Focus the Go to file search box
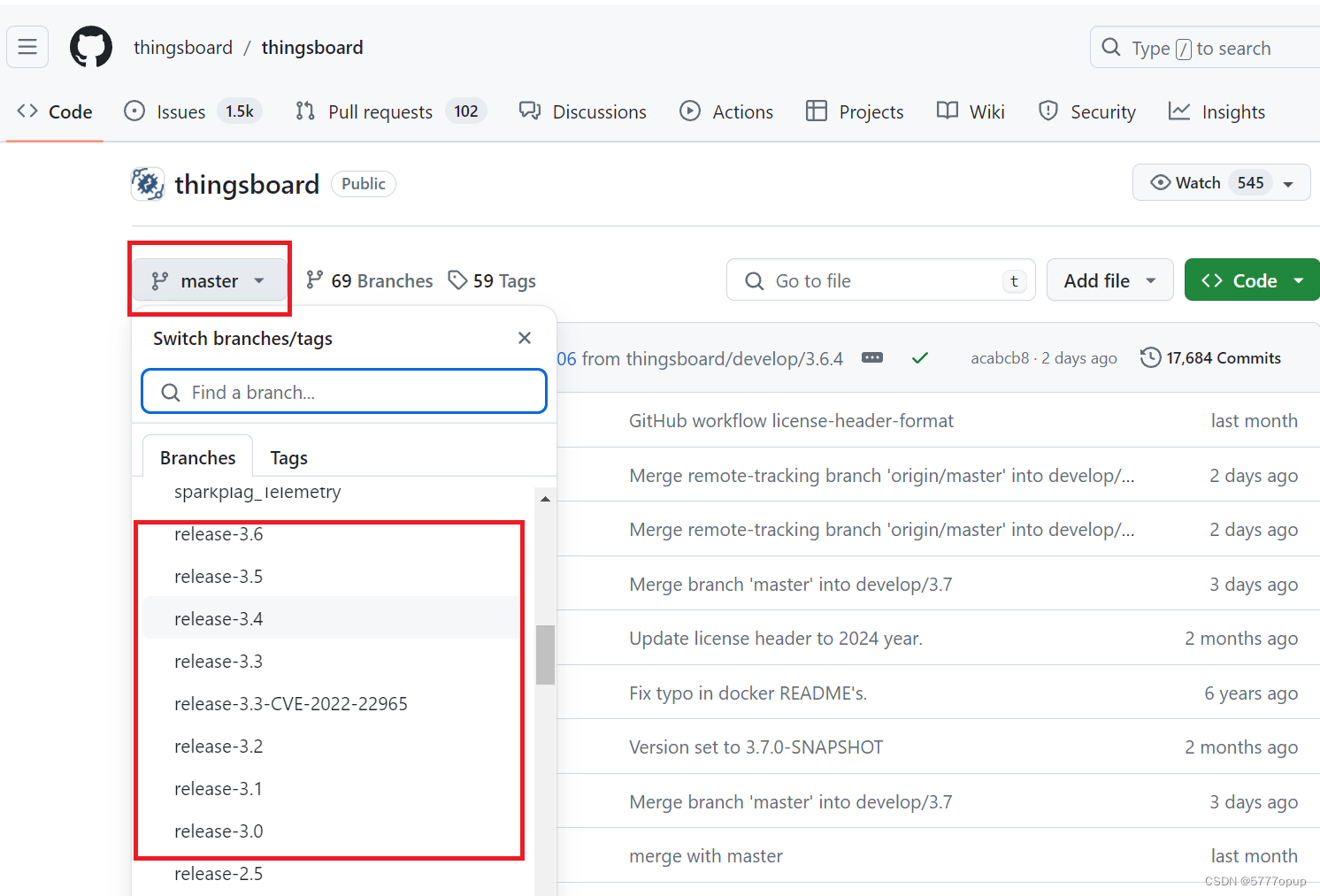The image size is (1320, 896). pos(880,280)
